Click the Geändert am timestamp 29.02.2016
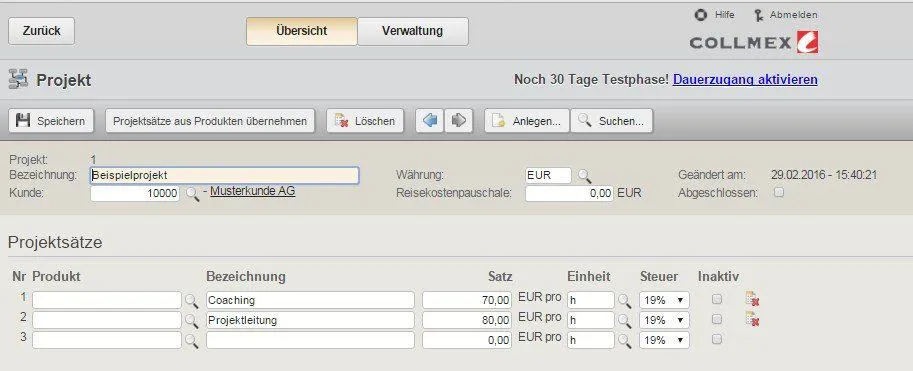 (x=824, y=175)
